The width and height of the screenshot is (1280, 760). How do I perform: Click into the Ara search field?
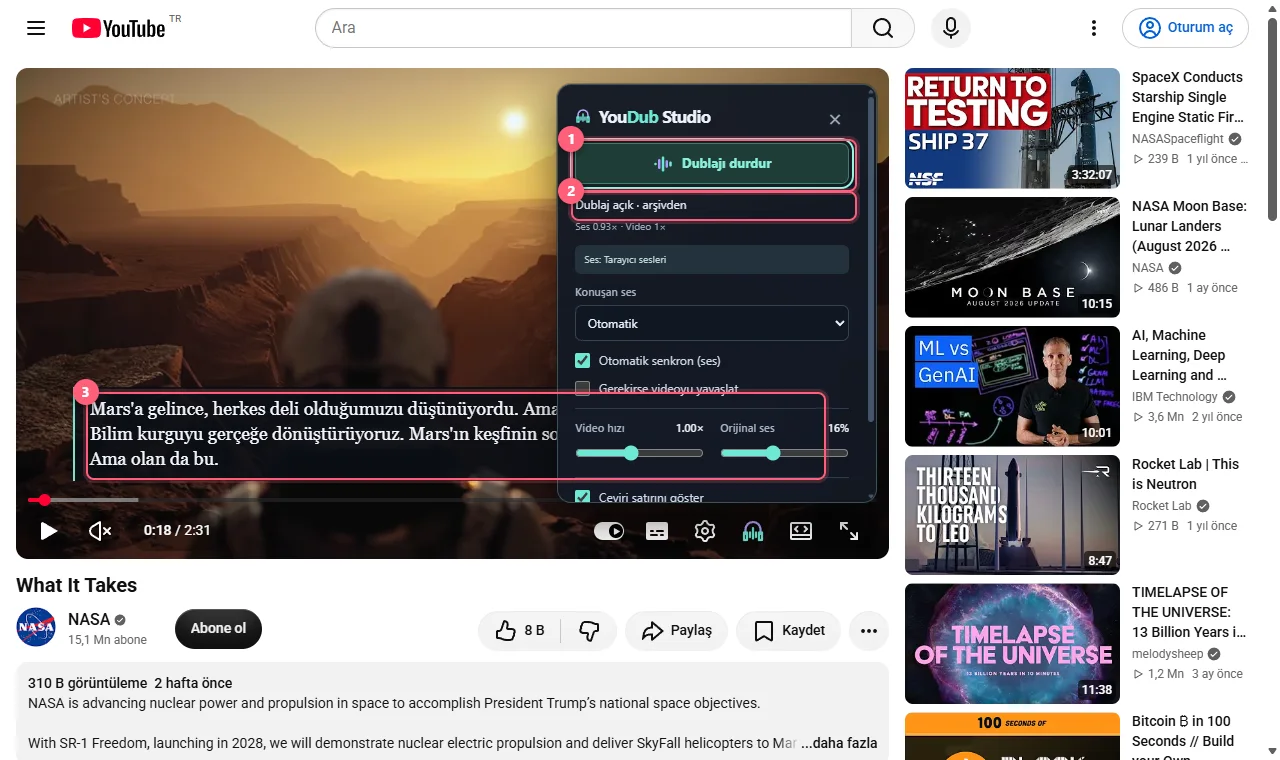(x=583, y=28)
